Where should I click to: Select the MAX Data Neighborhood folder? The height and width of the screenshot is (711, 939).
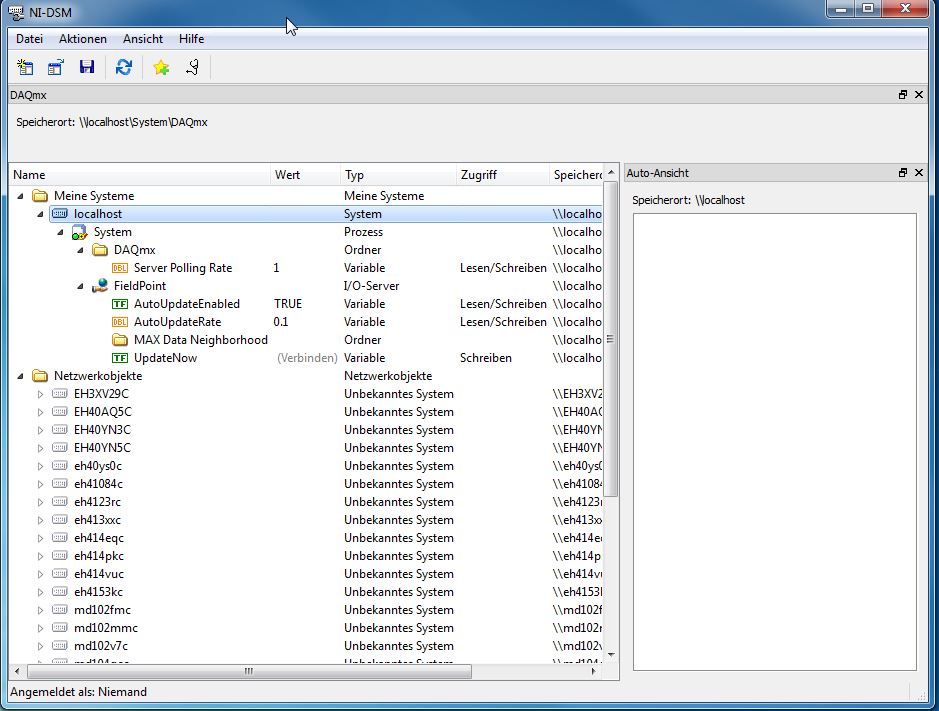coord(200,340)
